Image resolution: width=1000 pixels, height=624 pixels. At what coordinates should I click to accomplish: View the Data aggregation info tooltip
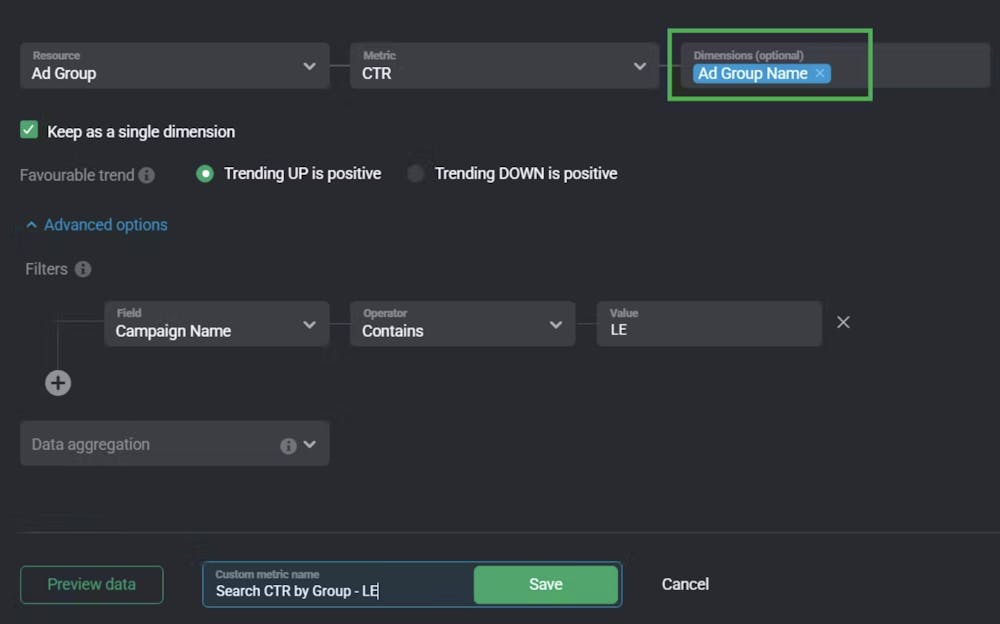click(288, 444)
